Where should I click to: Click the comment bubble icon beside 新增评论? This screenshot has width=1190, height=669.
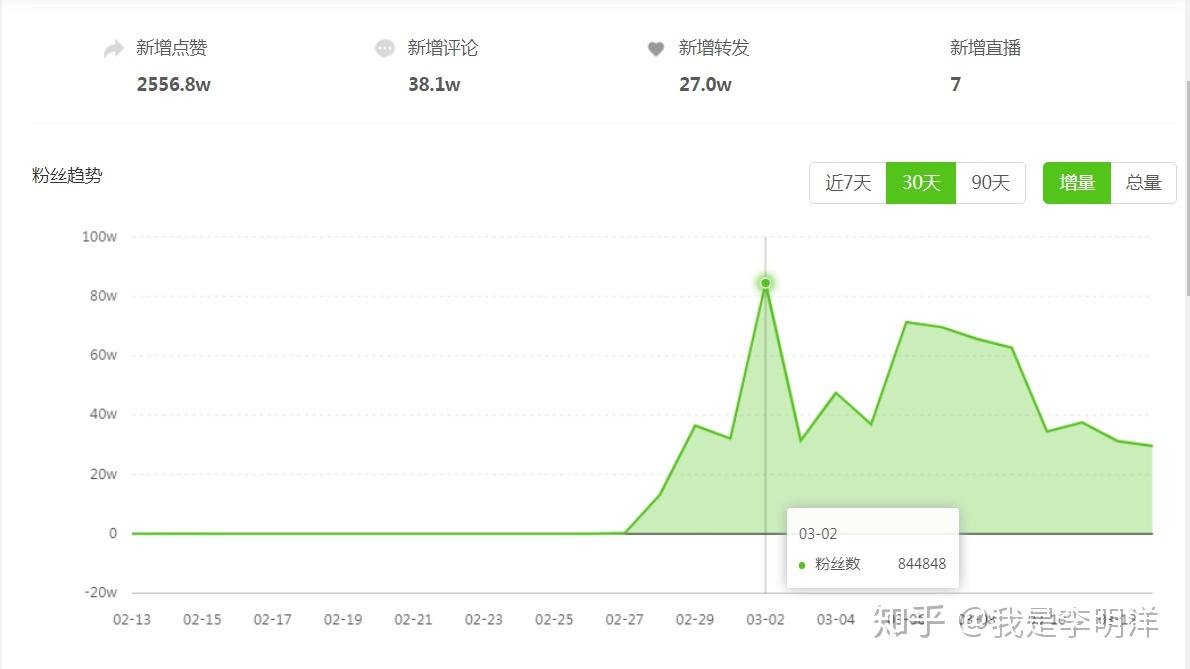pyautogui.click(x=385, y=49)
